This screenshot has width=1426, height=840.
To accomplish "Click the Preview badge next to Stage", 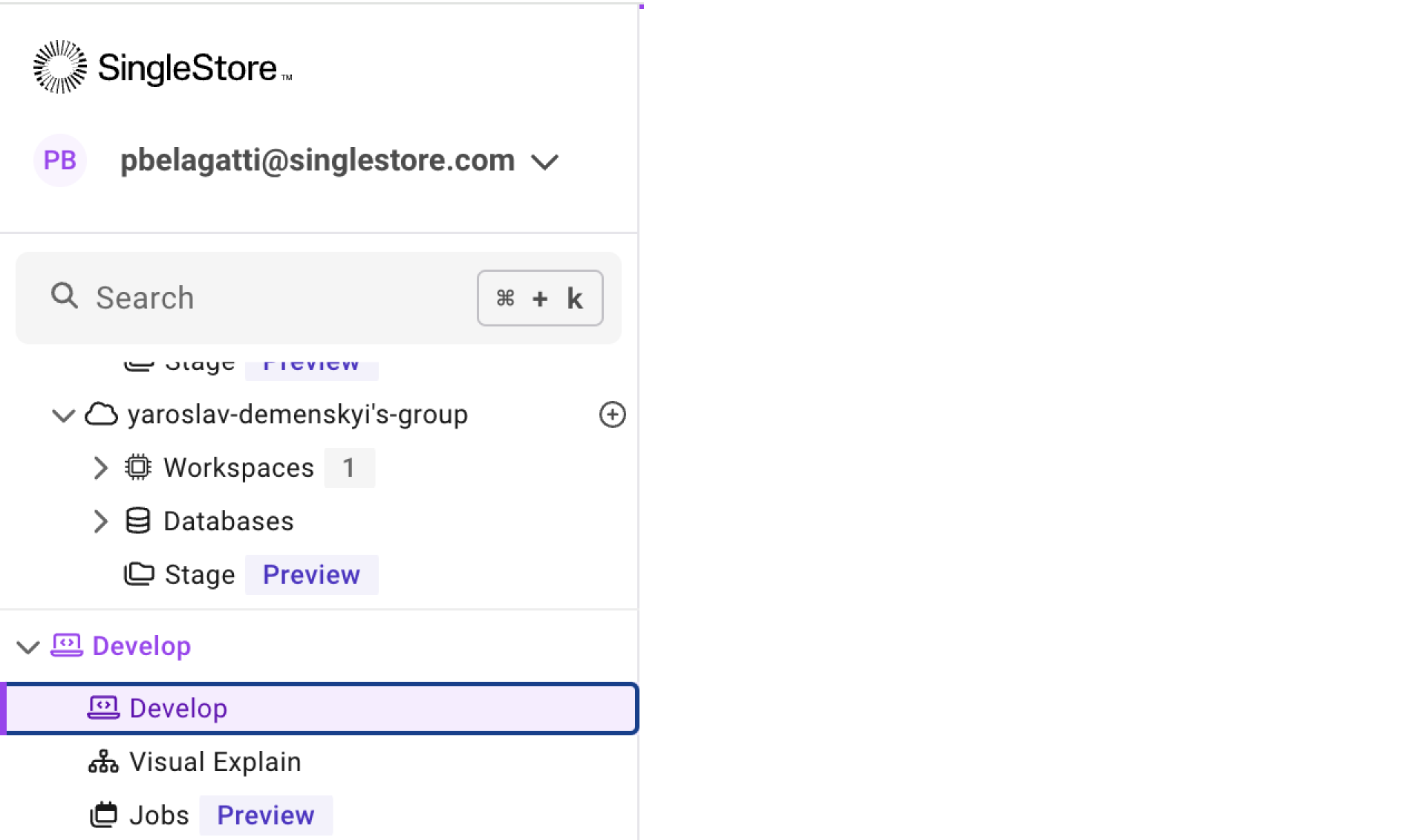I will pos(311,575).
